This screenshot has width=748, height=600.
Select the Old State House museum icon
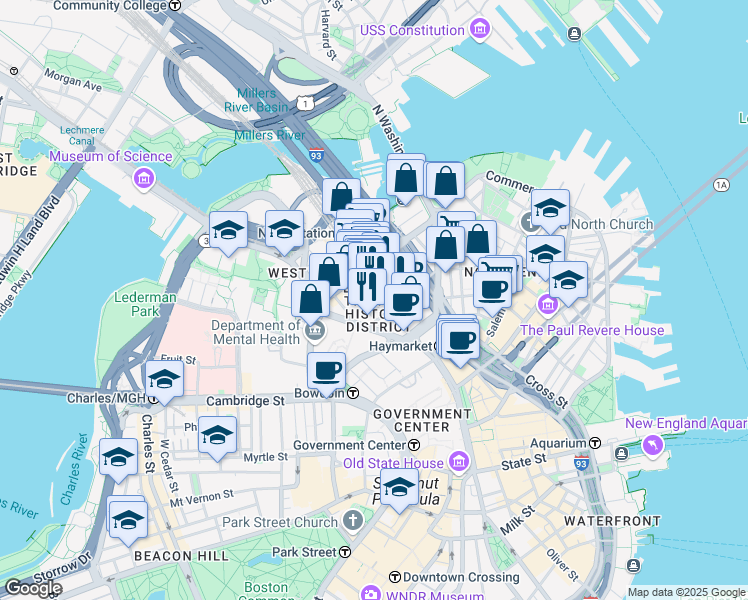point(459,462)
